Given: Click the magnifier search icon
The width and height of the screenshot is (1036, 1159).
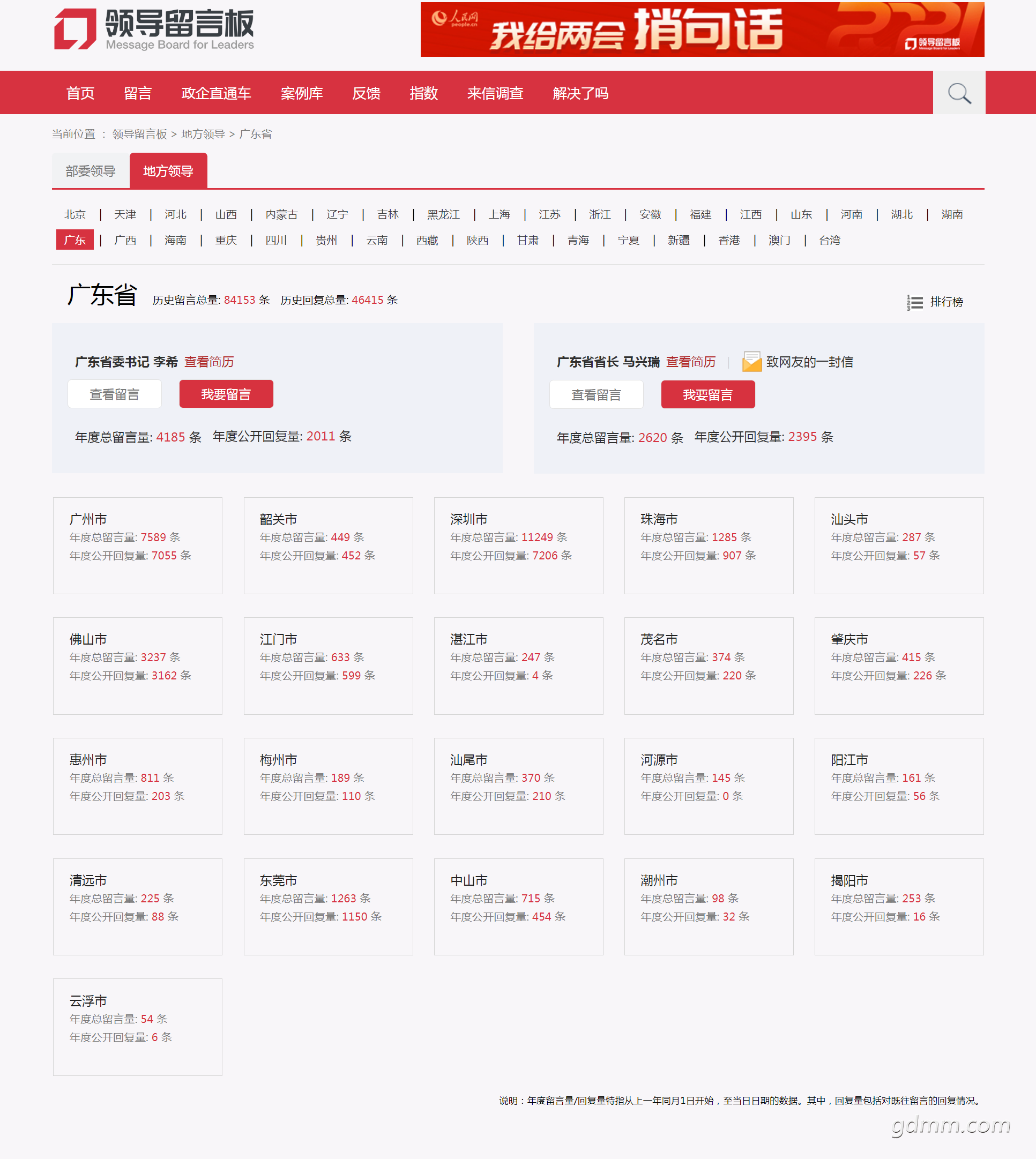Looking at the screenshot, I should (x=959, y=93).
